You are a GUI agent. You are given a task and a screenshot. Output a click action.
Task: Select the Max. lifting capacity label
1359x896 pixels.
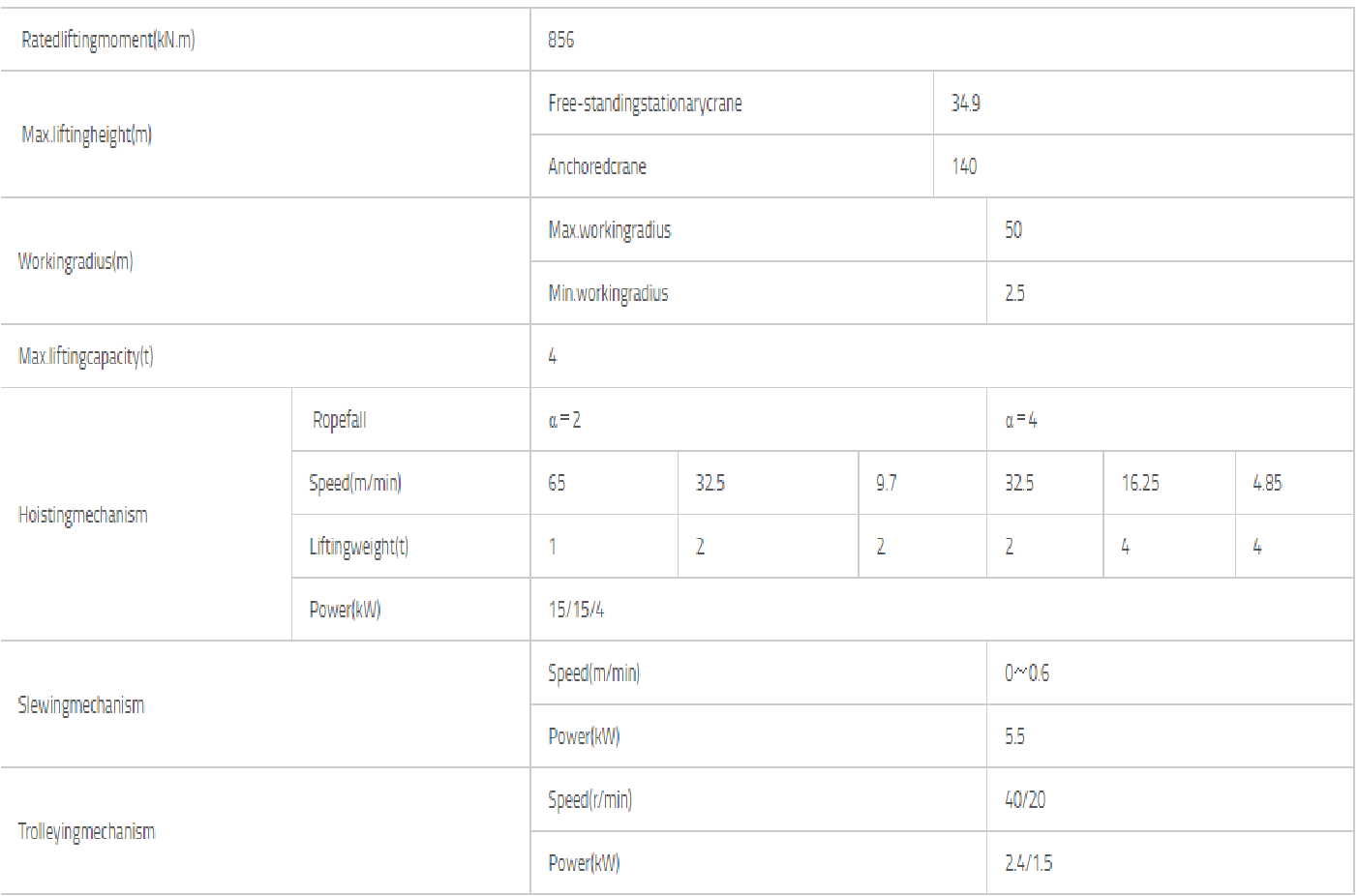pos(86,356)
